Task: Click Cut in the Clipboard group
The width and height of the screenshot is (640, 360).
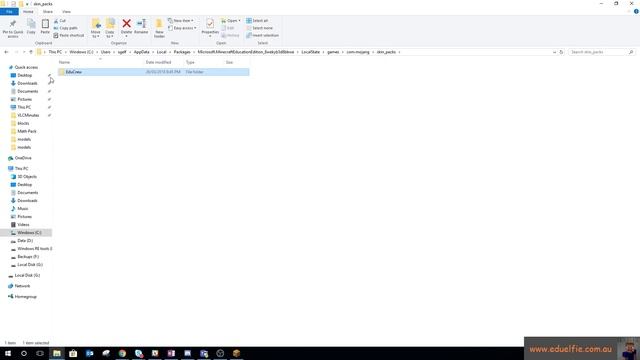Action: [60, 21]
